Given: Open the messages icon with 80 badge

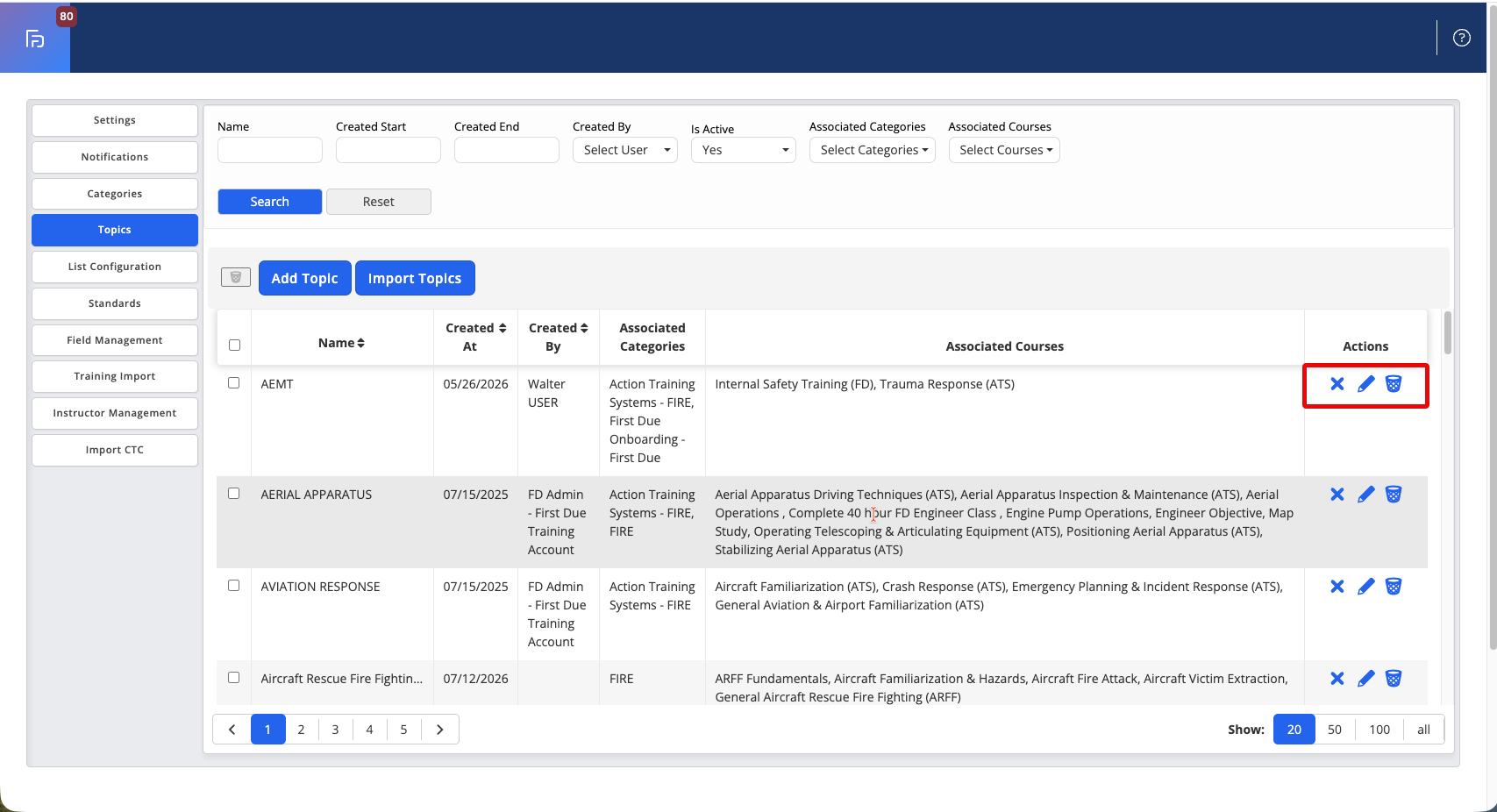Looking at the screenshot, I should [35, 39].
